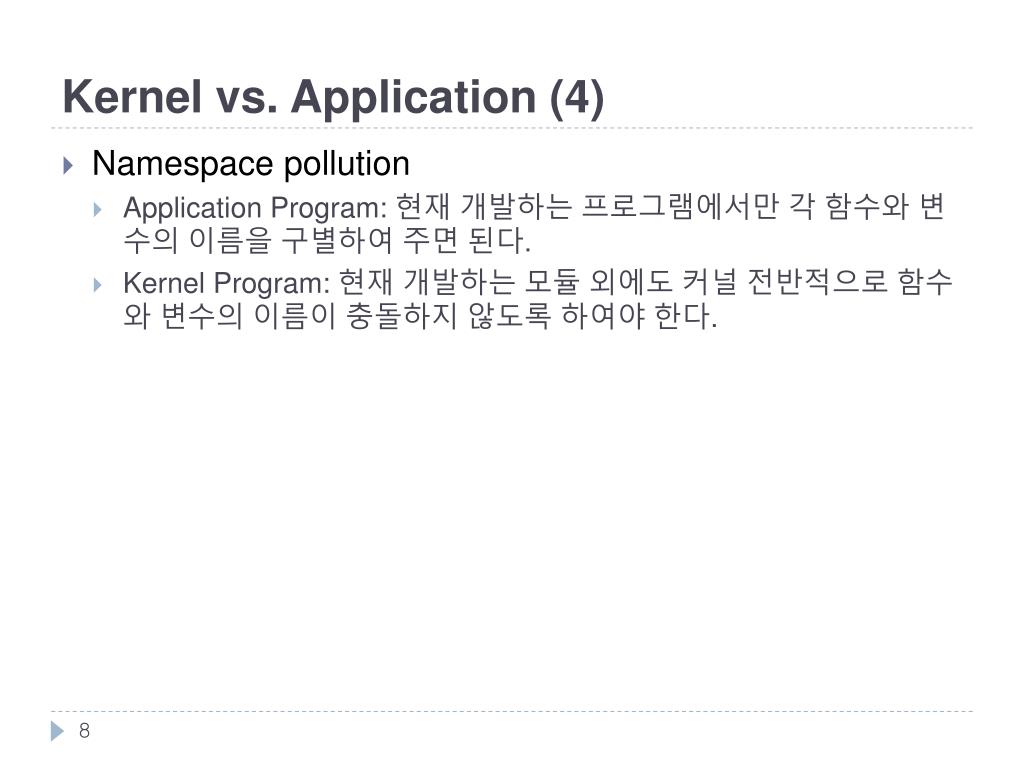Image resolution: width=1024 pixels, height=768 pixels.
Task: Click the line ending with 하여야 한다.
Action: pyautogui.click(x=420, y=315)
